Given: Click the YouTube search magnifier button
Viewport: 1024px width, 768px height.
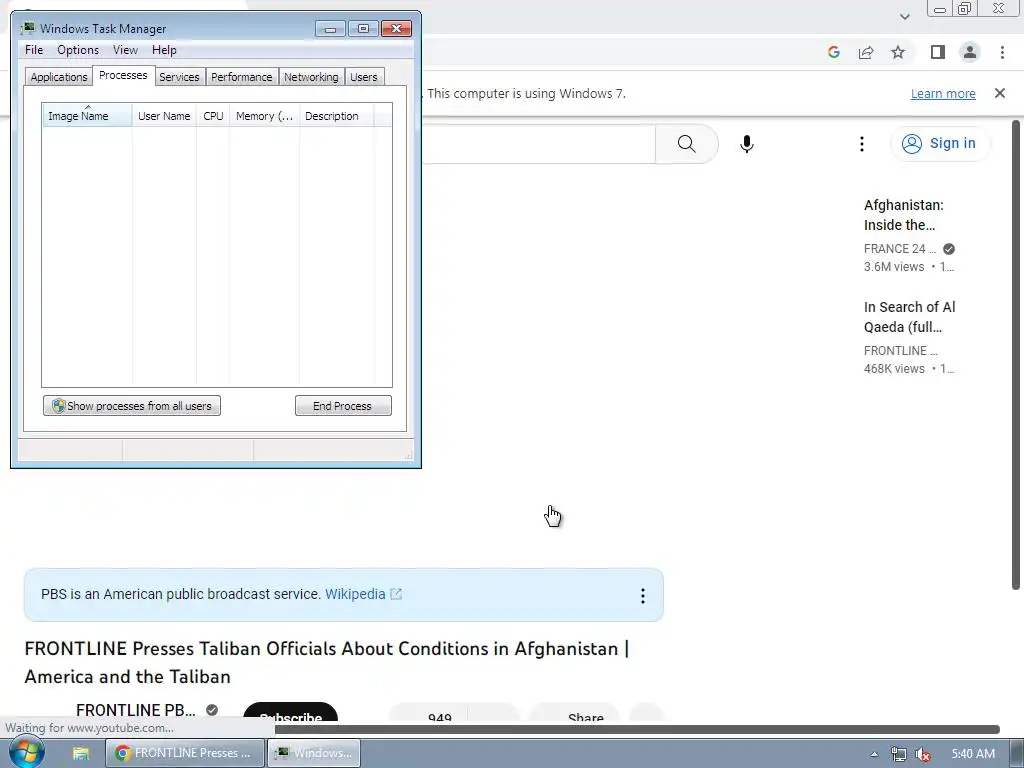Looking at the screenshot, I should tap(686, 144).
